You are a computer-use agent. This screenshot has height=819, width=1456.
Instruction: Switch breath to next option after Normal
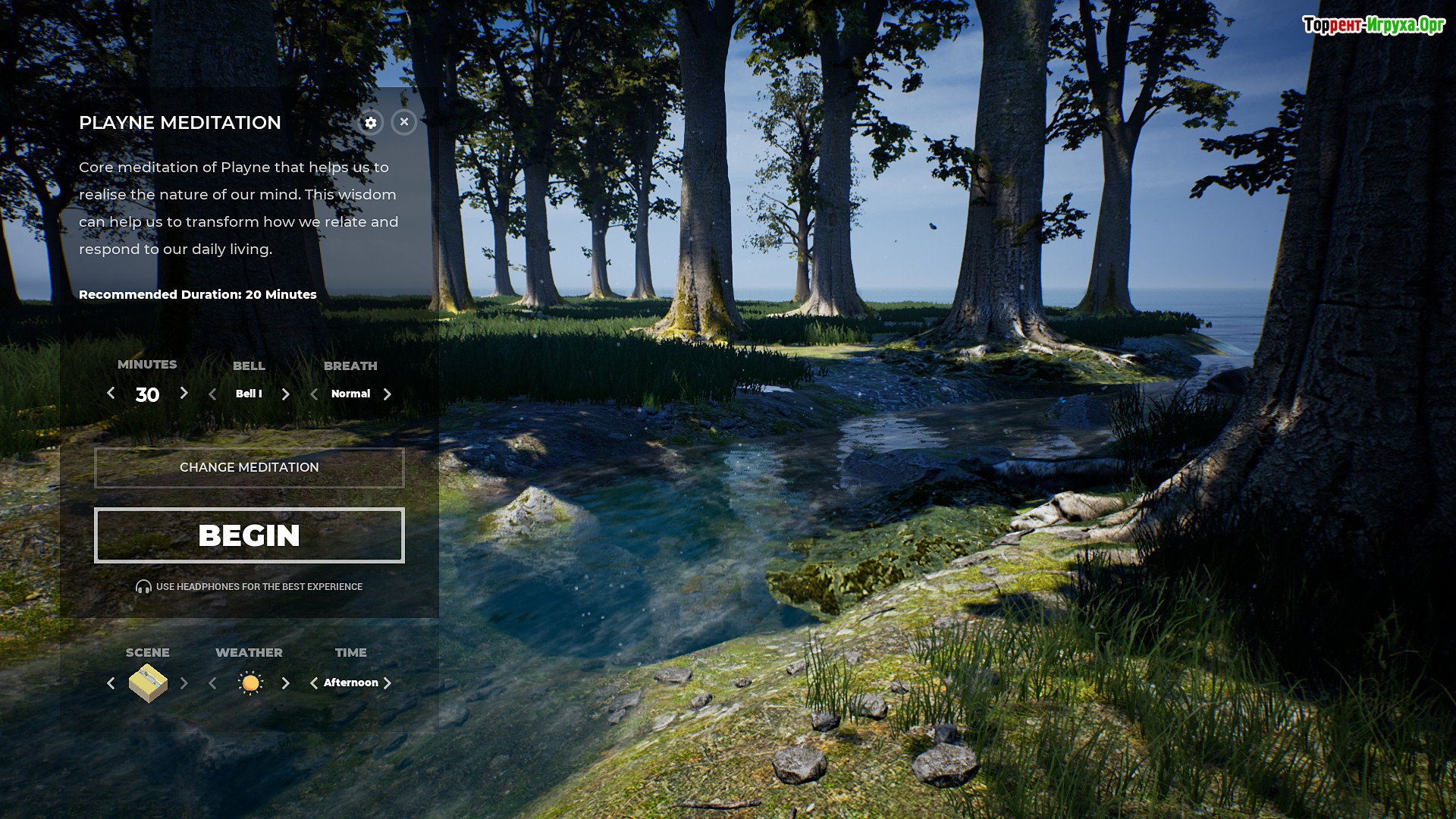tap(387, 394)
